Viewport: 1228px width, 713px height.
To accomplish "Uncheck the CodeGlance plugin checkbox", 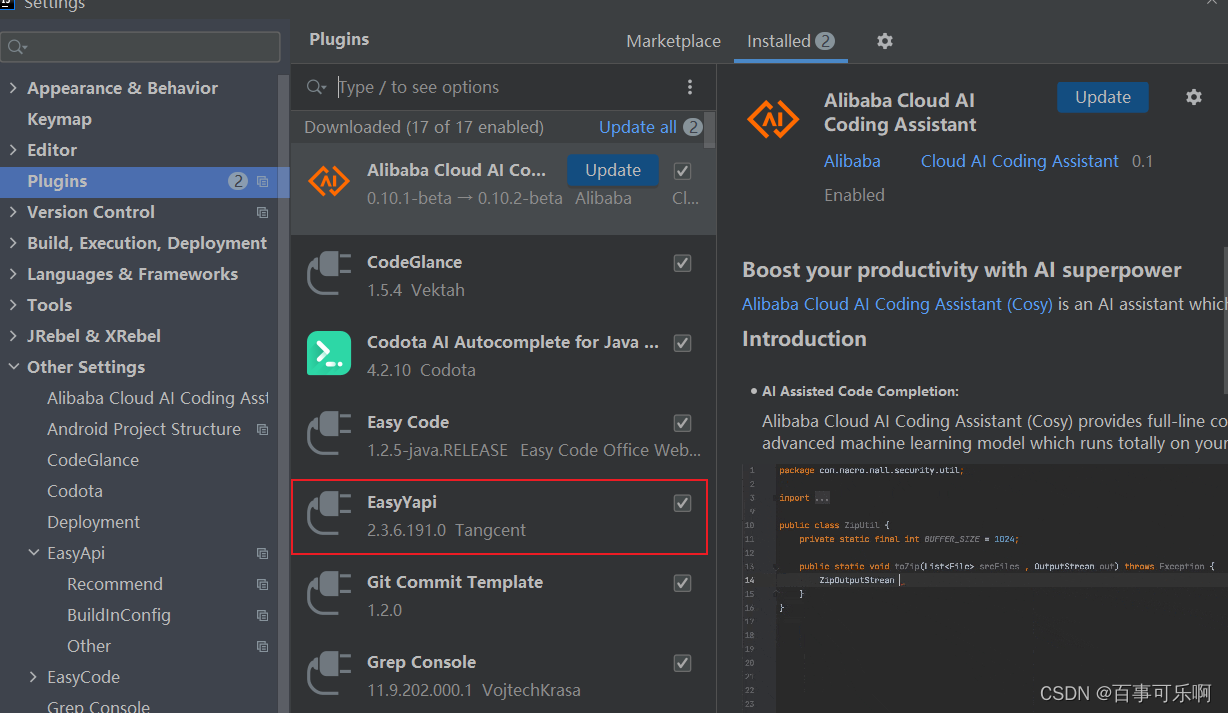I will (x=682, y=263).
